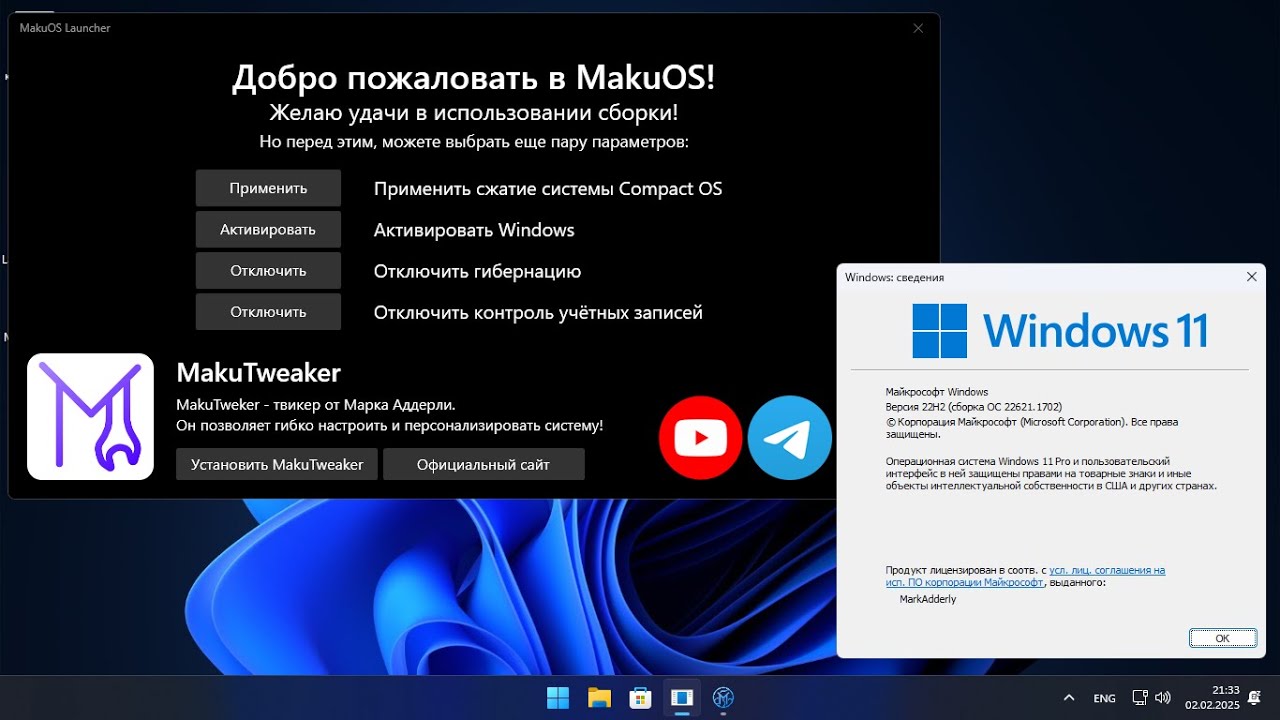Click the MakuTweaker heading text
The image size is (1280, 720).
tap(258, 373)
